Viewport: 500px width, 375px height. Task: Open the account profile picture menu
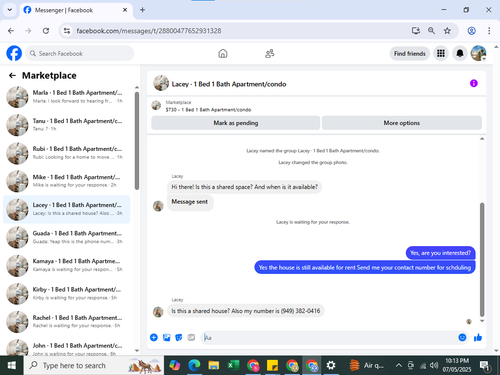pyautogui.click(x=478, y=53)
